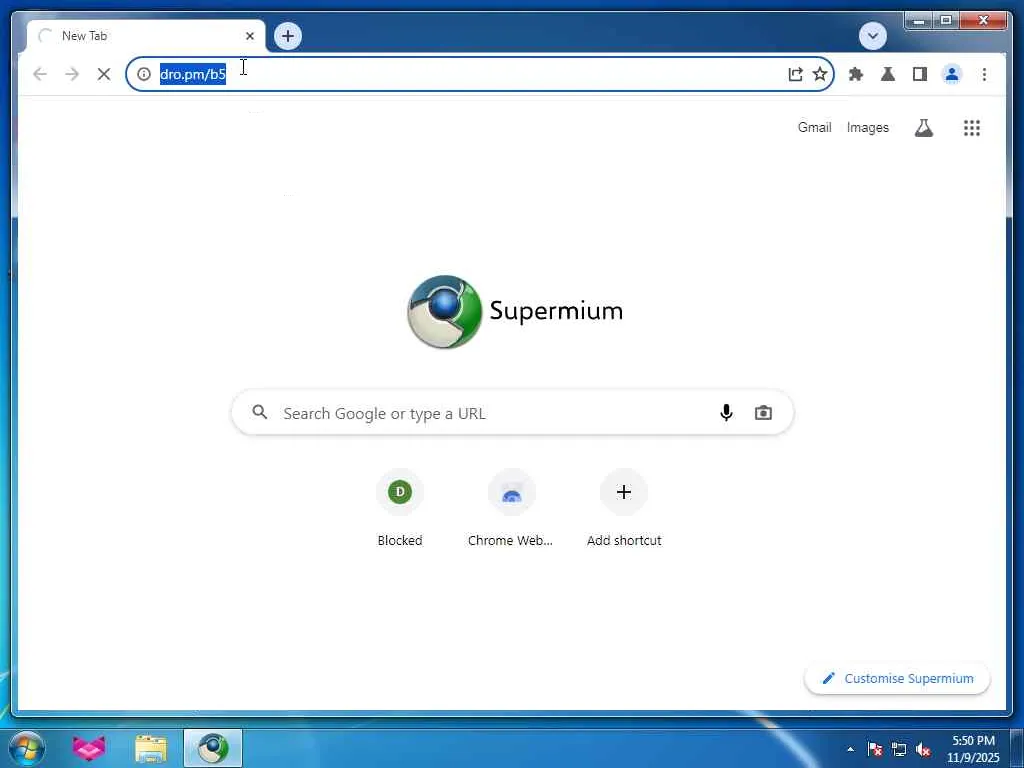
Task: Share this page icon in address bar
Action: [795, 74]
